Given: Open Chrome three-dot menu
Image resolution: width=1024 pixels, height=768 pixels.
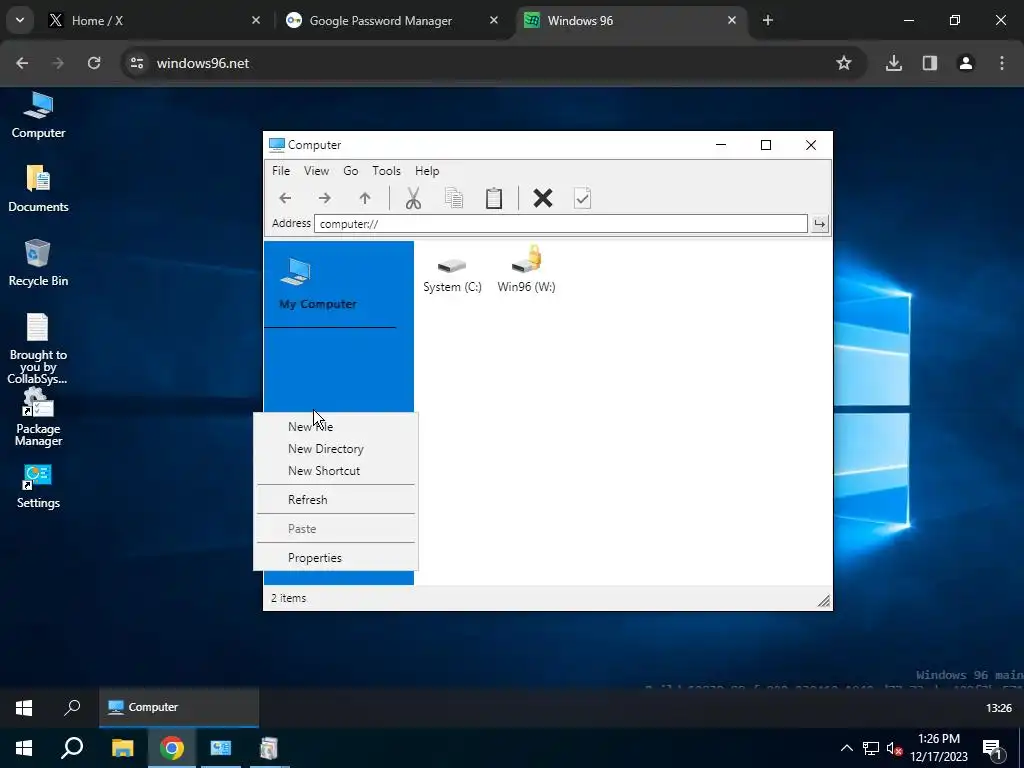Looking at the screenshot, I should 1002,63.
